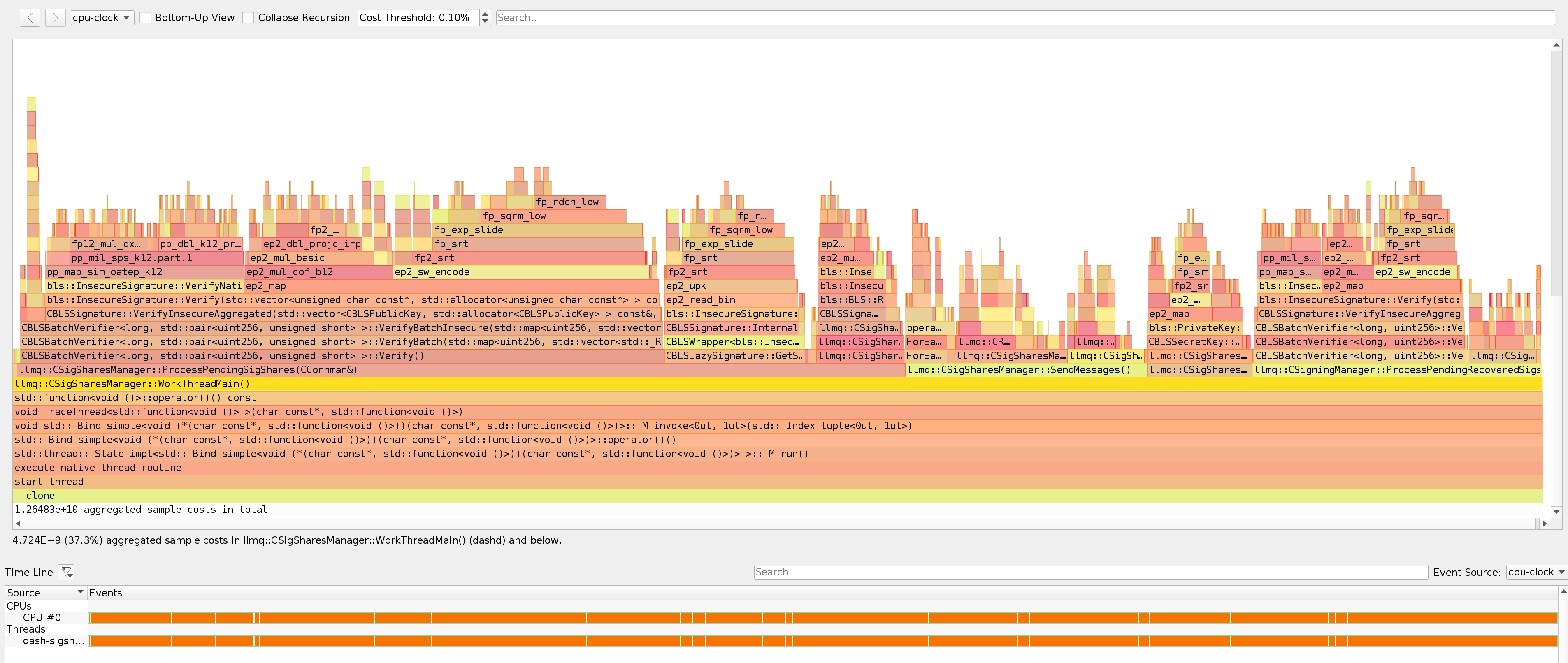
Task: Click flame graph vertical scrollbar up arrow
Action: 1556,45
